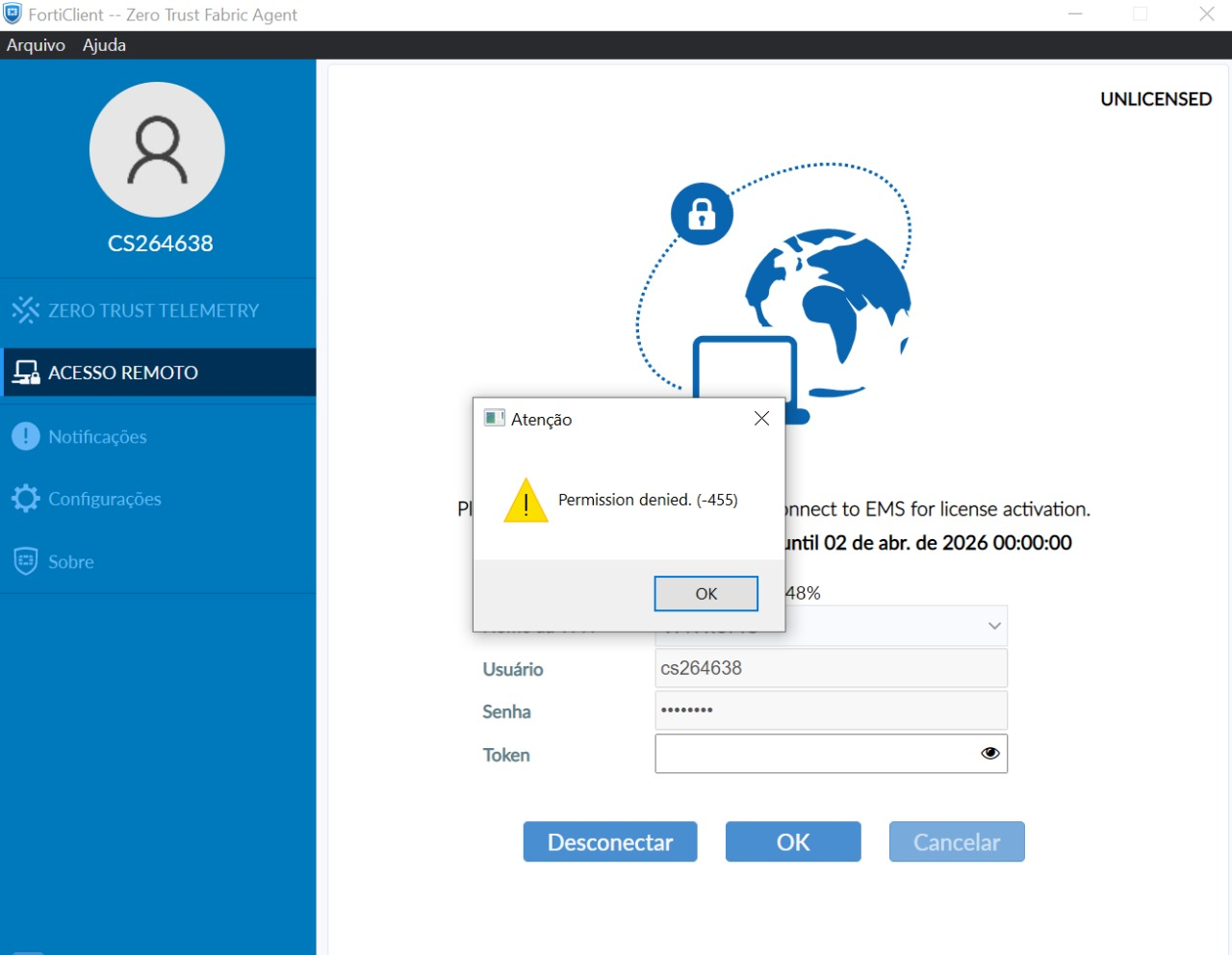This screenshot has width=1232, height=955.
Task: Open the Ajuda menu
Action: tap(104, 45)
